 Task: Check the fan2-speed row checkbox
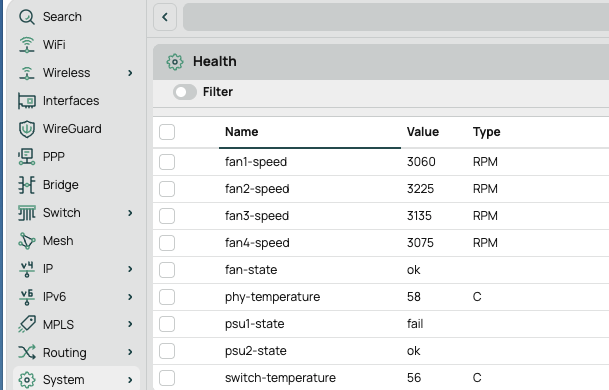click(167, 189)
